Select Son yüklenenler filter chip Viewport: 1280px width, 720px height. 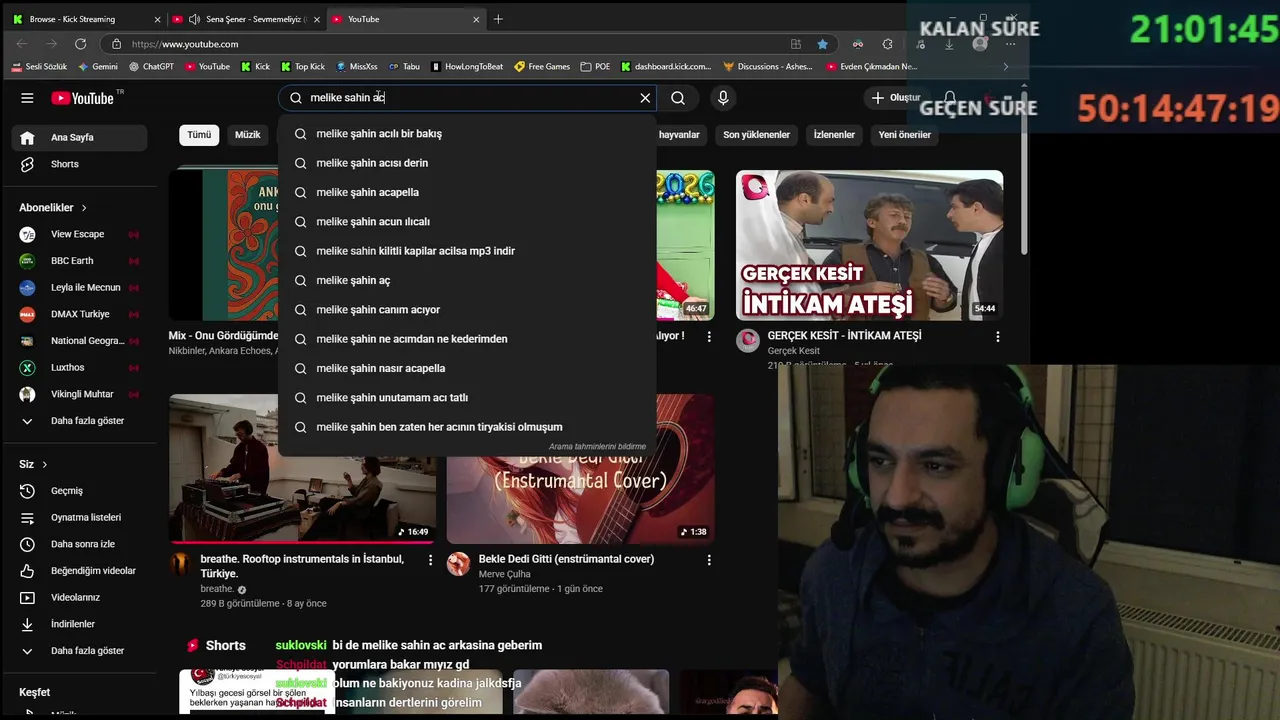756,135
